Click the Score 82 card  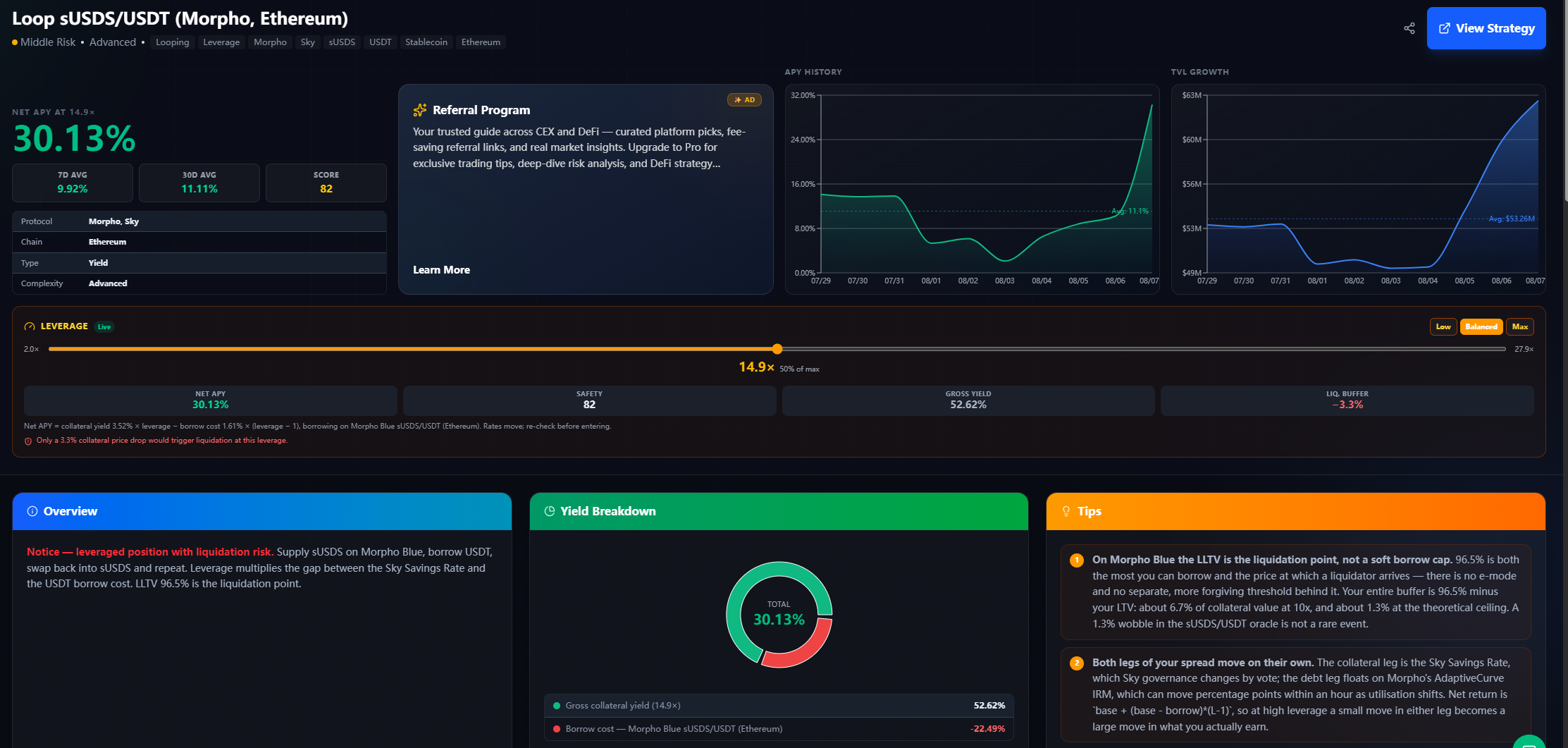[326, 183]
